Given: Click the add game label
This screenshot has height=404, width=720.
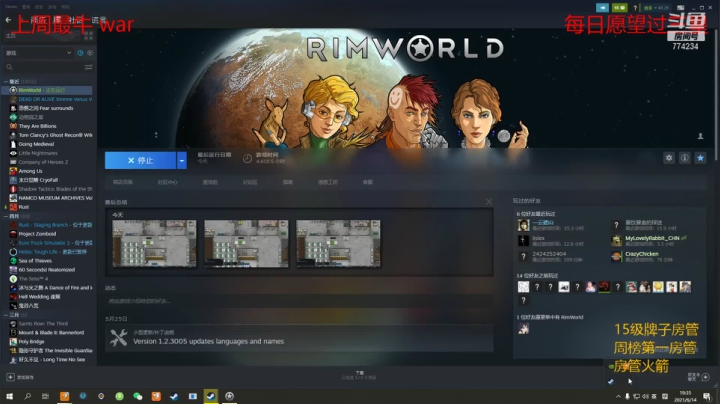Looking at the screenshot, I should tap(25, 377).
